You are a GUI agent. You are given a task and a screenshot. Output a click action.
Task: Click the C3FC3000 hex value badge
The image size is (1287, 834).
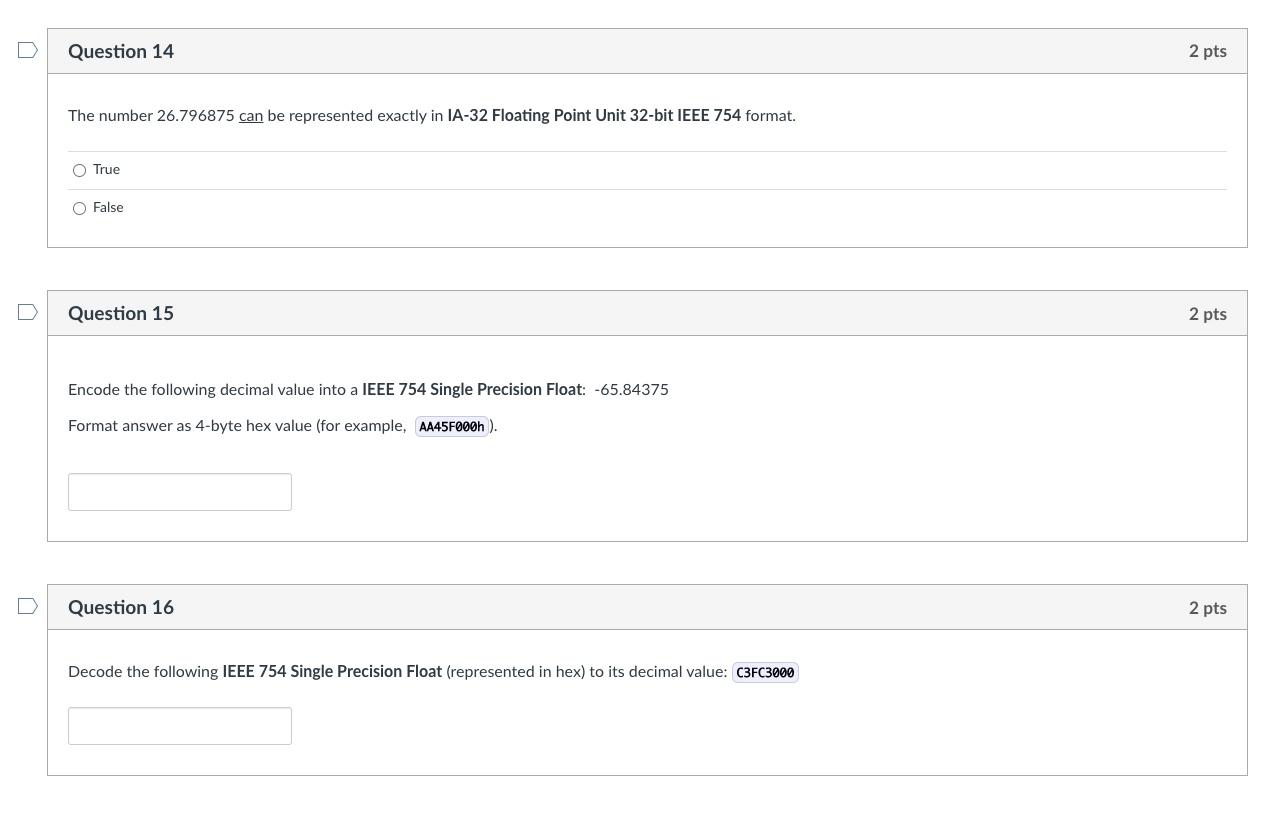coord(765,672)
